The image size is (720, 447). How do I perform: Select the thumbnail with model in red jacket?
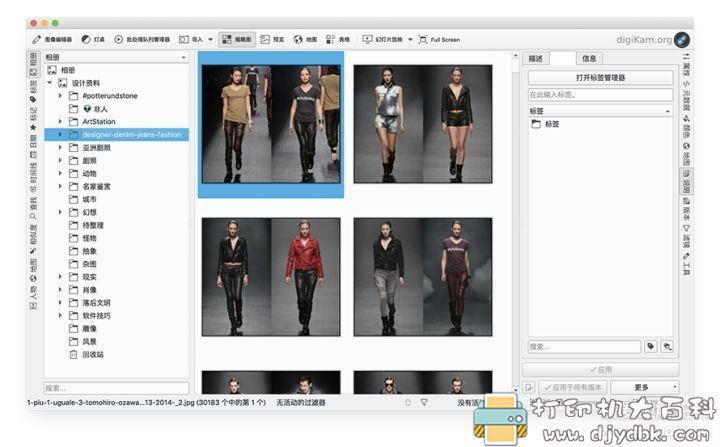[x=271, y=277]
